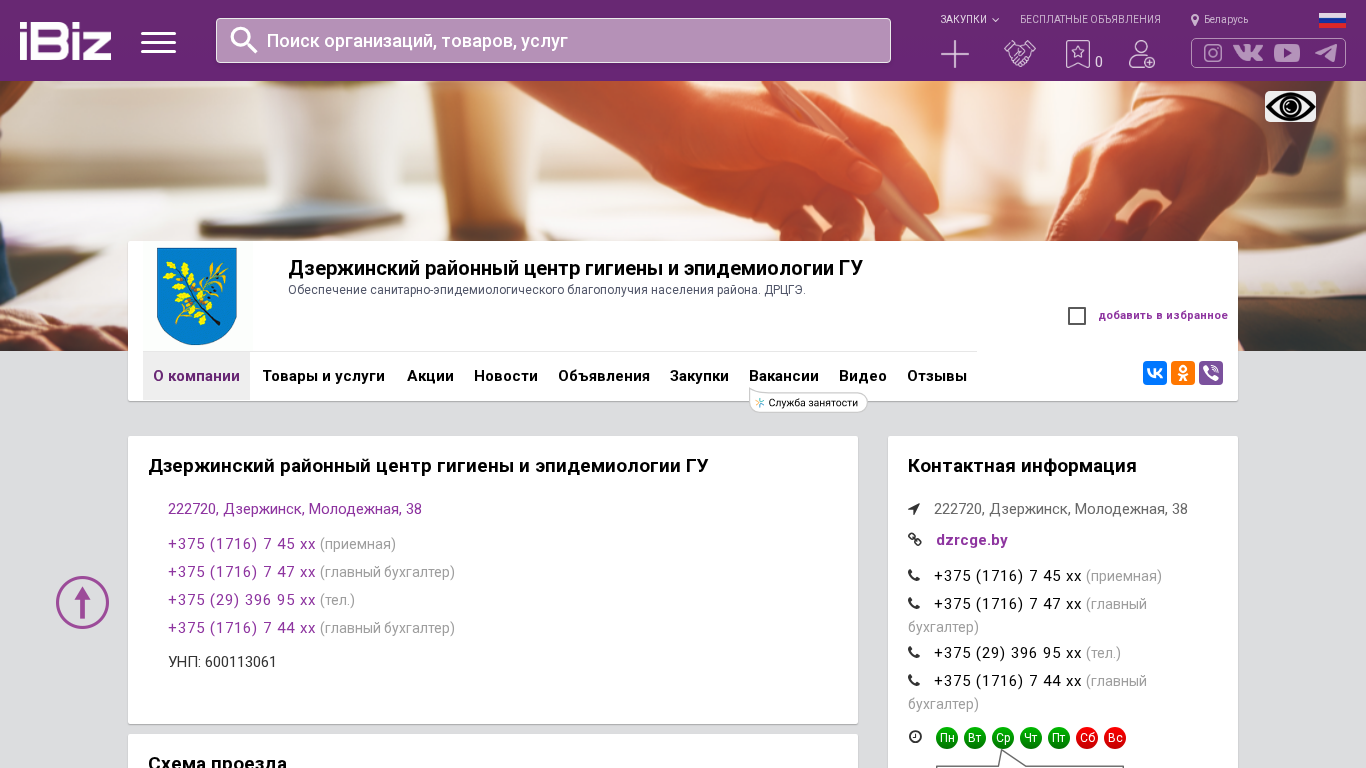This screenshot has height=768, width=1366.
Task: Share via orange Odnoklassniki button
Action: click(1183, 373)
